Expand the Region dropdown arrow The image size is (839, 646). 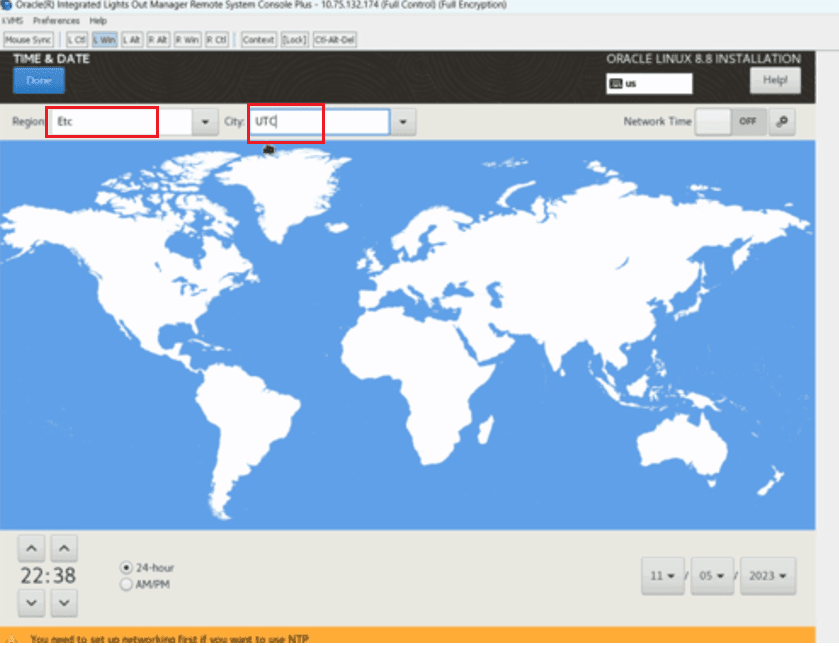(x=205, y=122)
